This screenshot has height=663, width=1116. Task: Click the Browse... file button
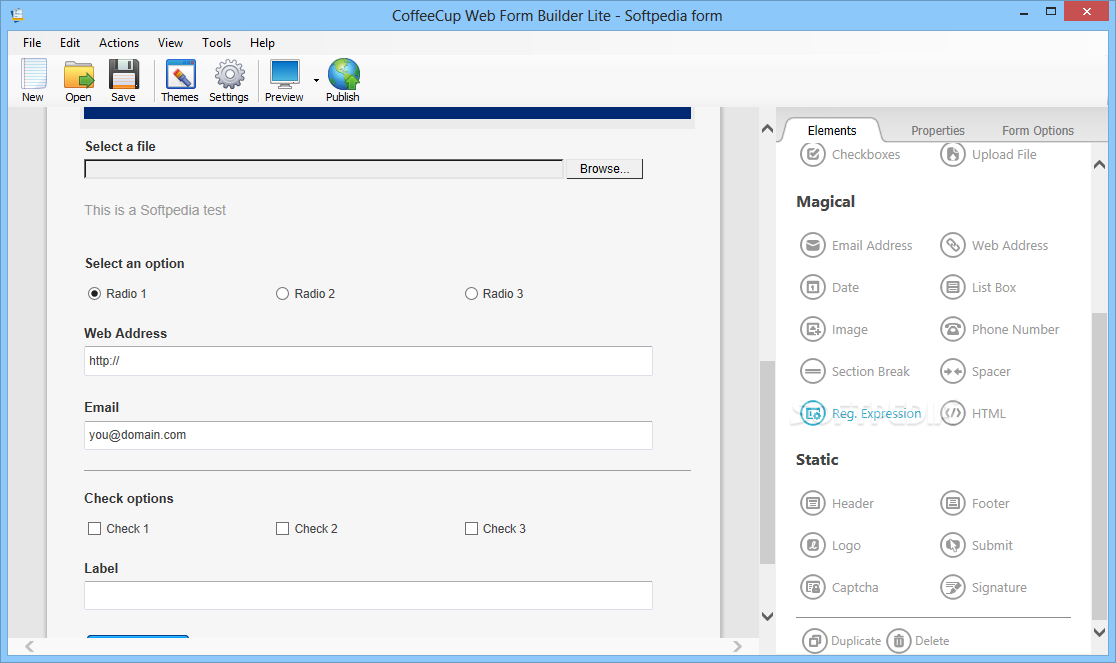(x=604, y=169)
